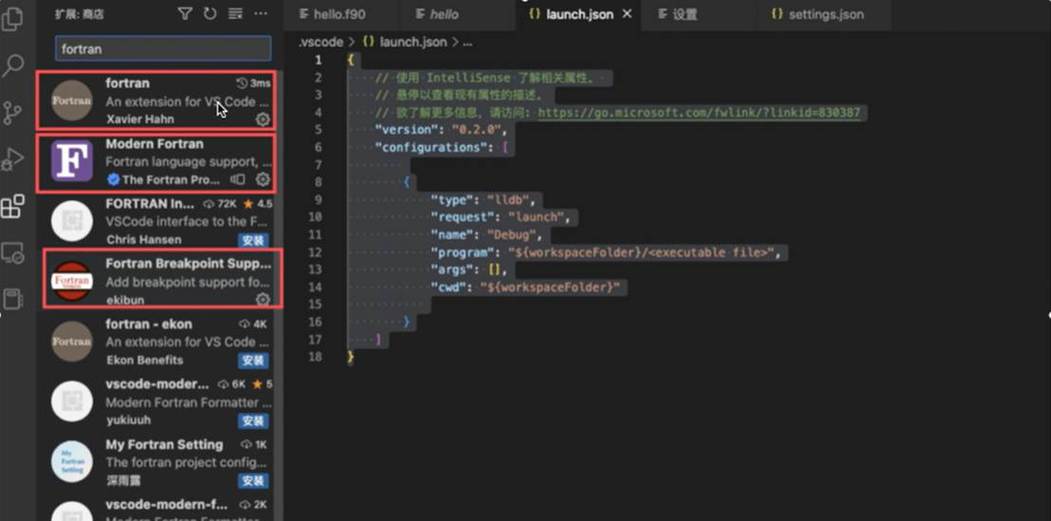This screenshot has width=1051, height=521.
Task: Click the search box containing fortran
Action: tap(163, 49)
